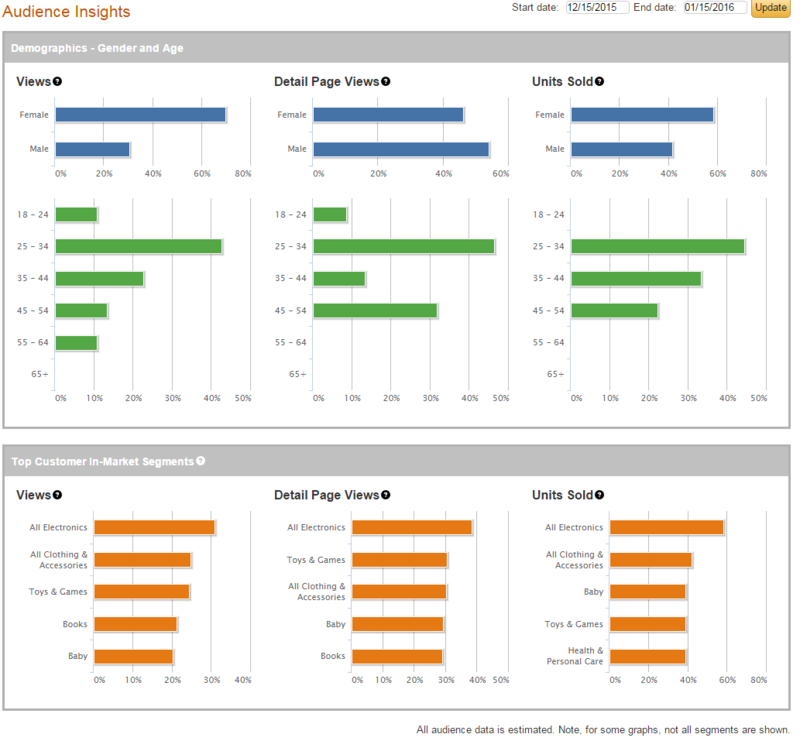Image resolution: width=800 pixels, height=741 pixels.
Task: Click the '65+' label in Views age chart
Action: click(x=40, y=374)
